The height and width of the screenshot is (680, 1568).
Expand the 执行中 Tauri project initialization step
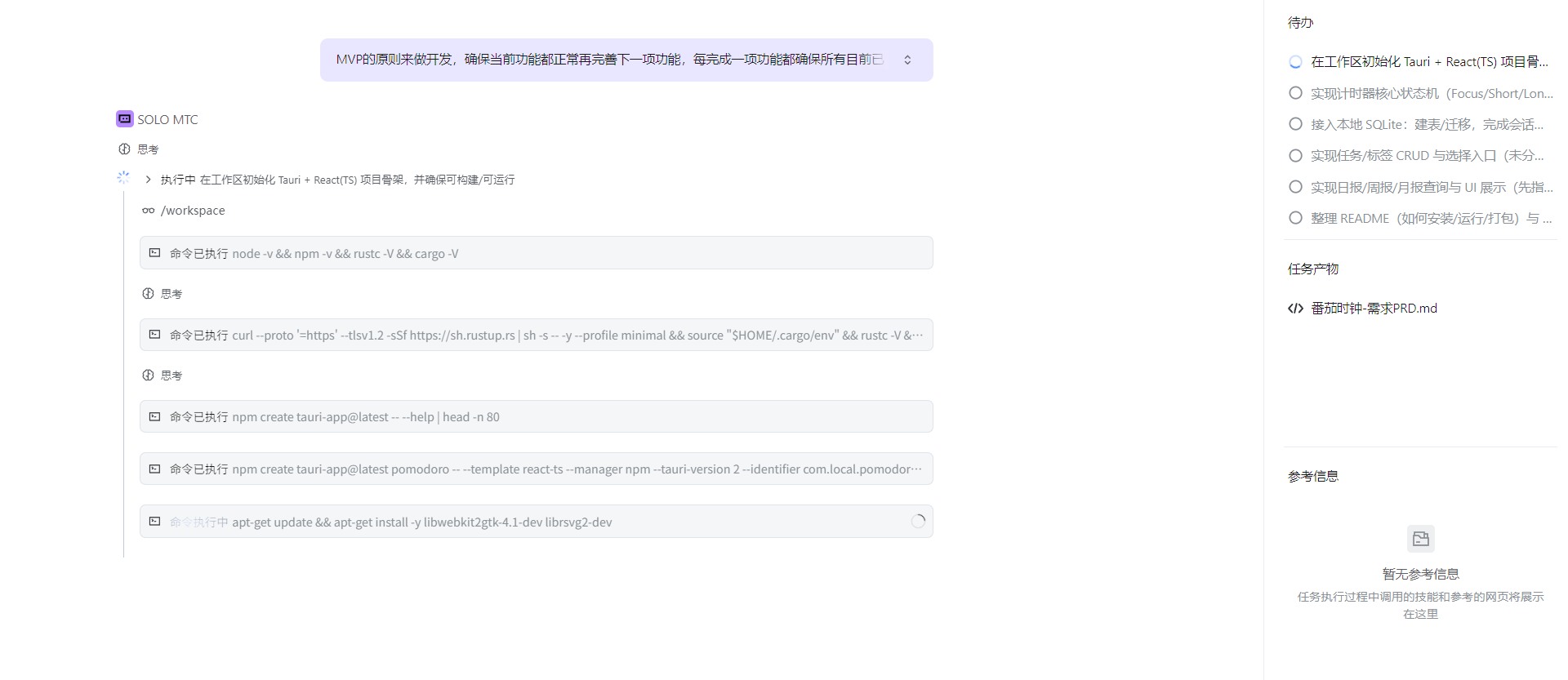(x=148, y=180)
